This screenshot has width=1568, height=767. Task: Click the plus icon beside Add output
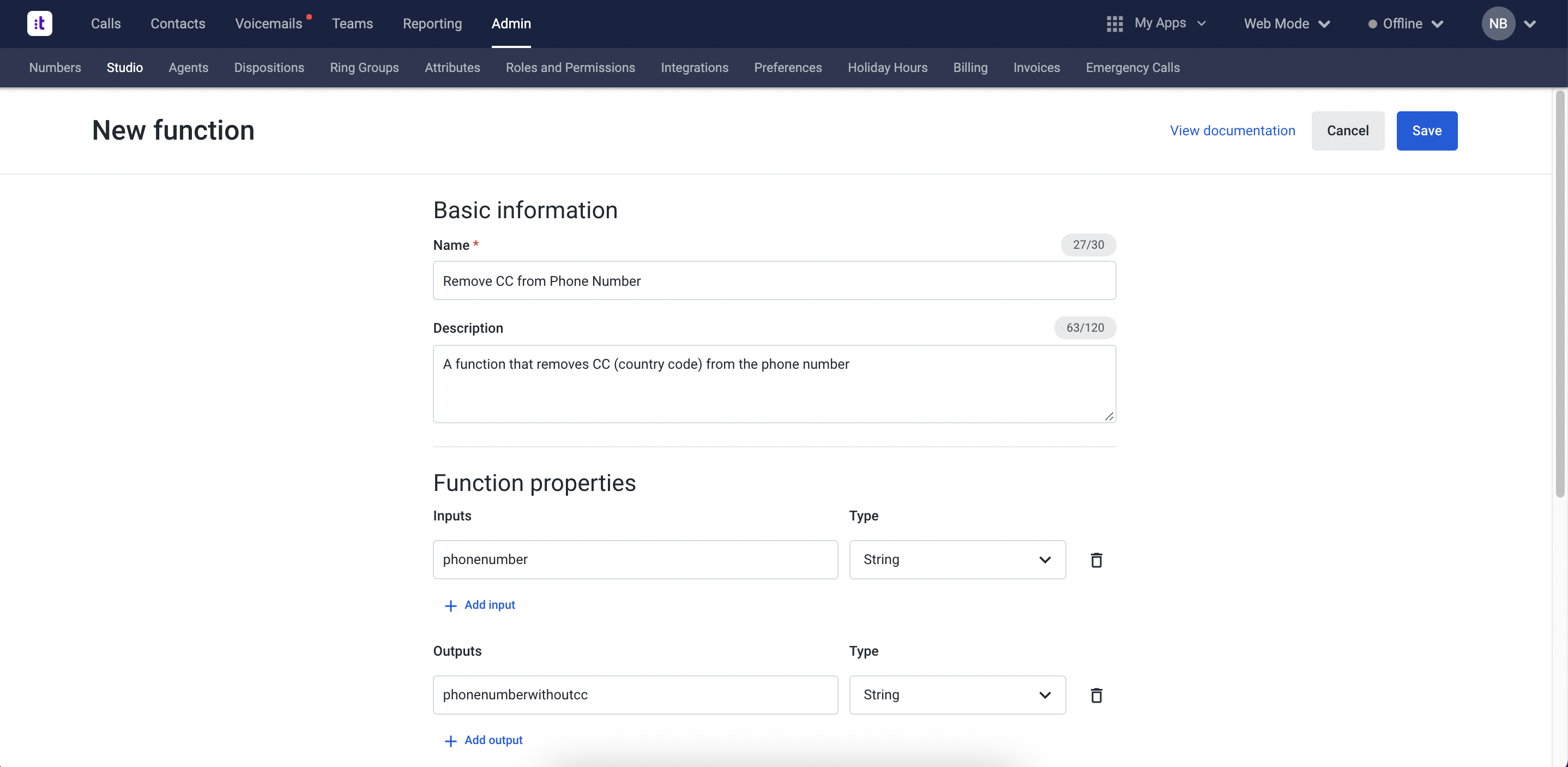[450, 740]
